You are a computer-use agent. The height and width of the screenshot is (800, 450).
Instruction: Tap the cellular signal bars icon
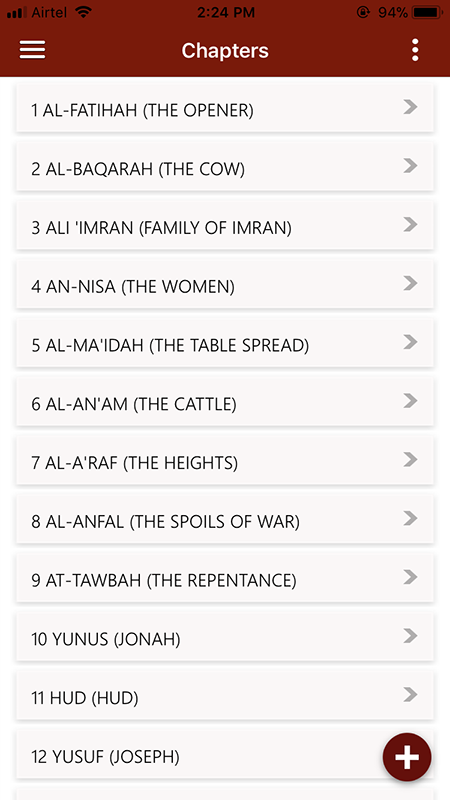[x=16, y=12]
